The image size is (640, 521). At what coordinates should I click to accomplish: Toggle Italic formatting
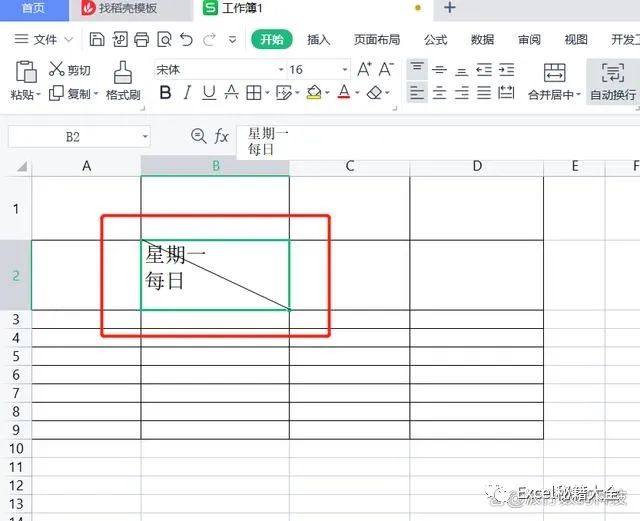click(x=187, y=93)
